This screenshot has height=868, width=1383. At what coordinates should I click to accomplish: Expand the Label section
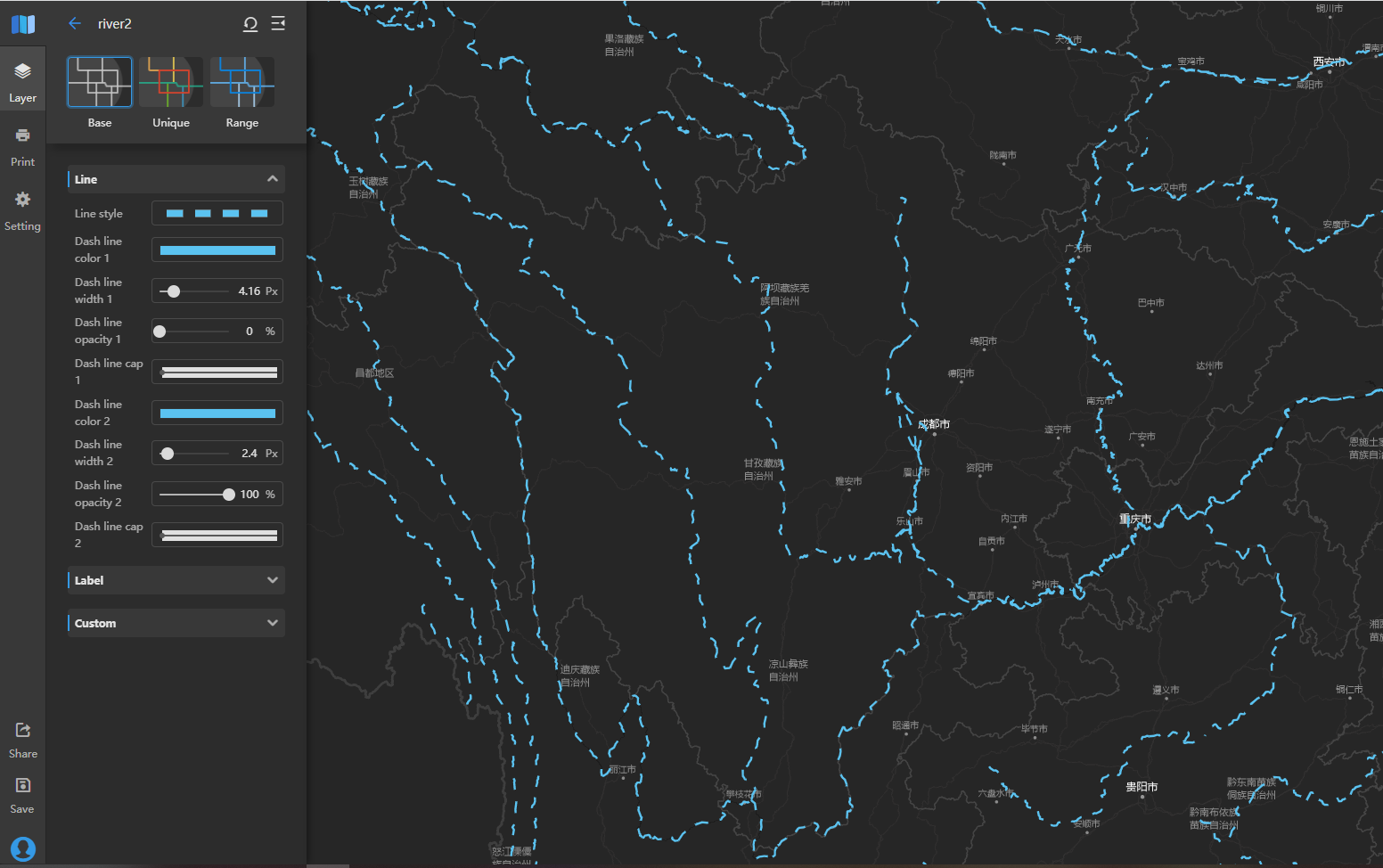click(x=272, y=580)
